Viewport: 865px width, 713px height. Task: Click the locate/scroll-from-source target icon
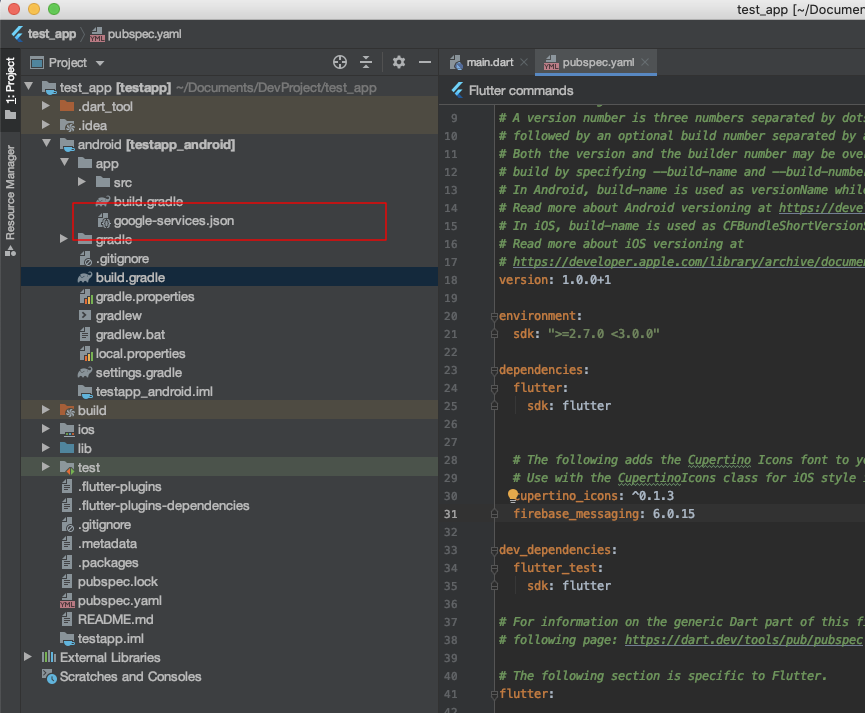[x=340, y=62]
